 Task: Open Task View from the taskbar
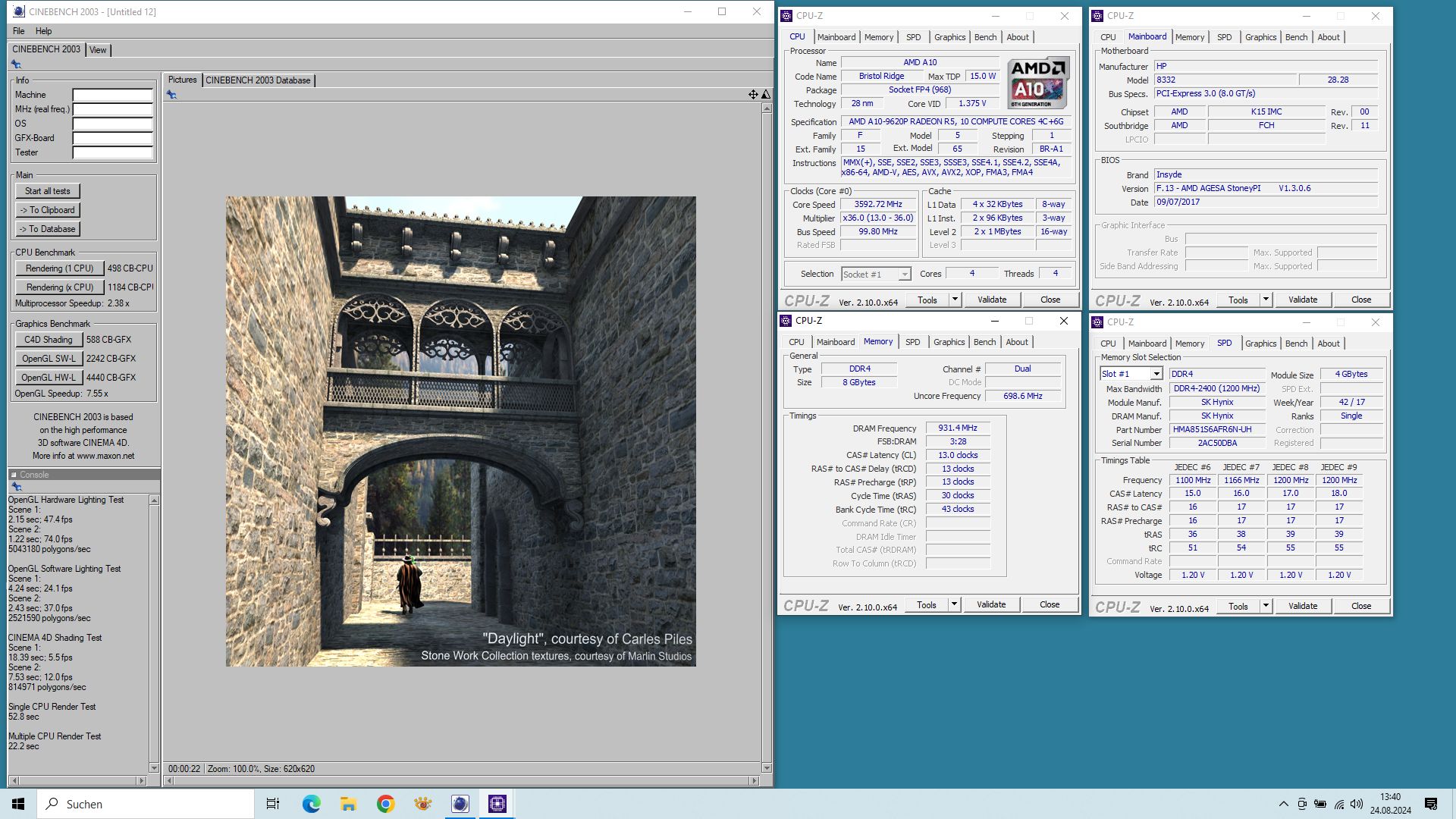[273, 804]
